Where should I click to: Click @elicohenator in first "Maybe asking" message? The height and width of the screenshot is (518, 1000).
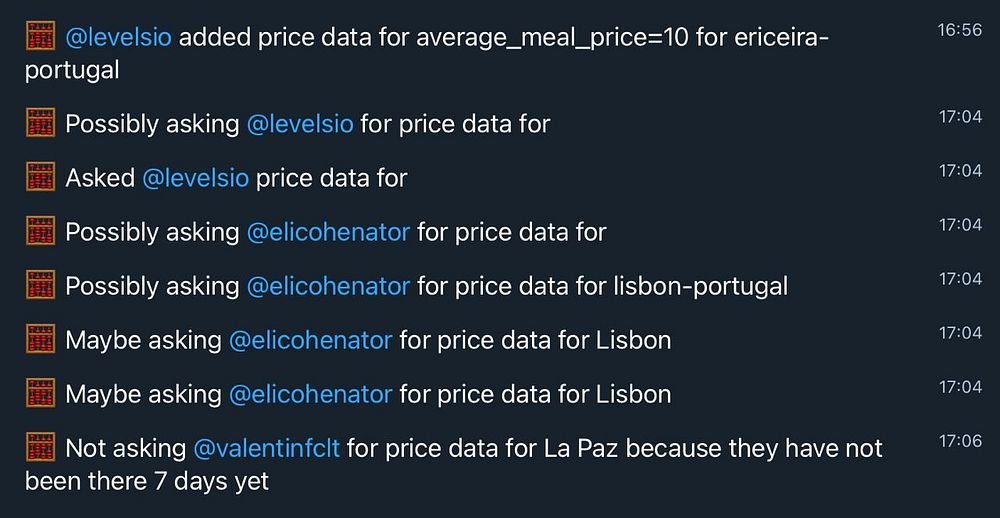click(310, 340)
